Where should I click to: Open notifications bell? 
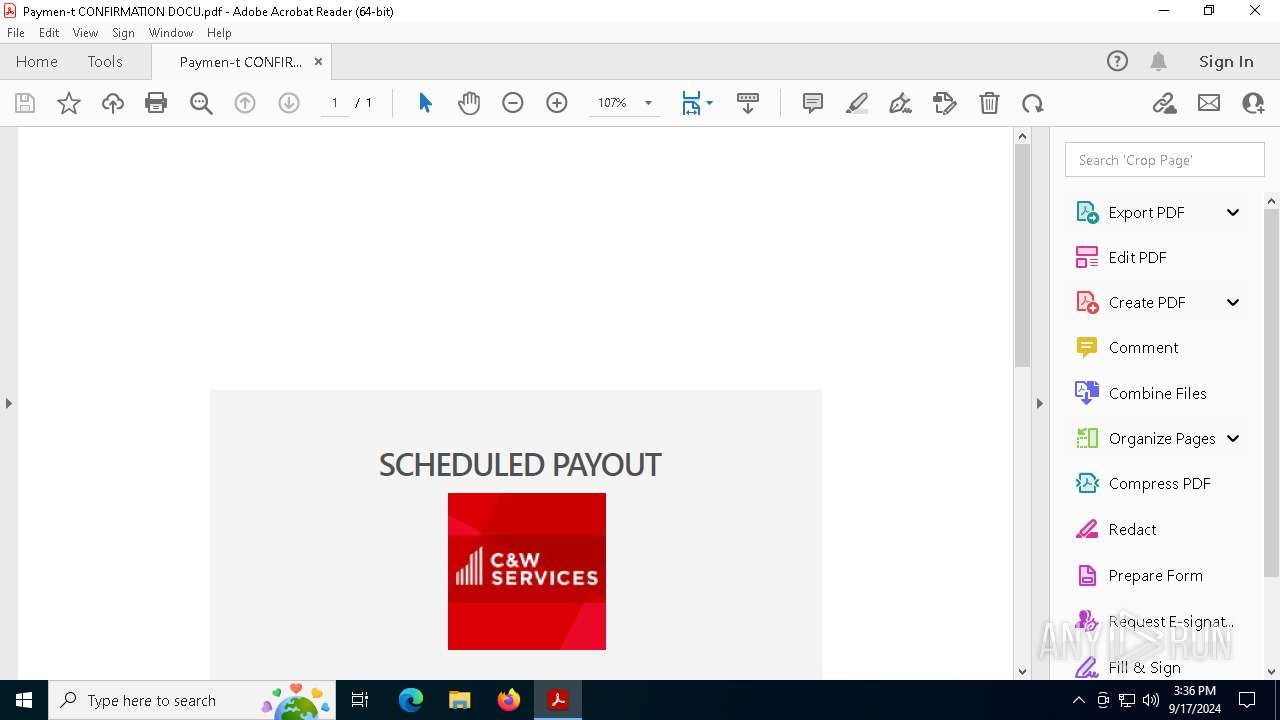tap(1158, 61)
